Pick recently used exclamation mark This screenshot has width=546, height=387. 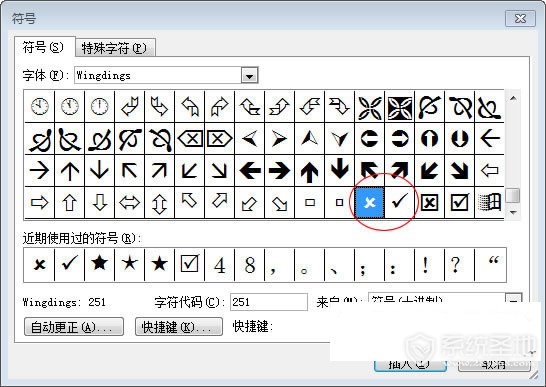429,265
